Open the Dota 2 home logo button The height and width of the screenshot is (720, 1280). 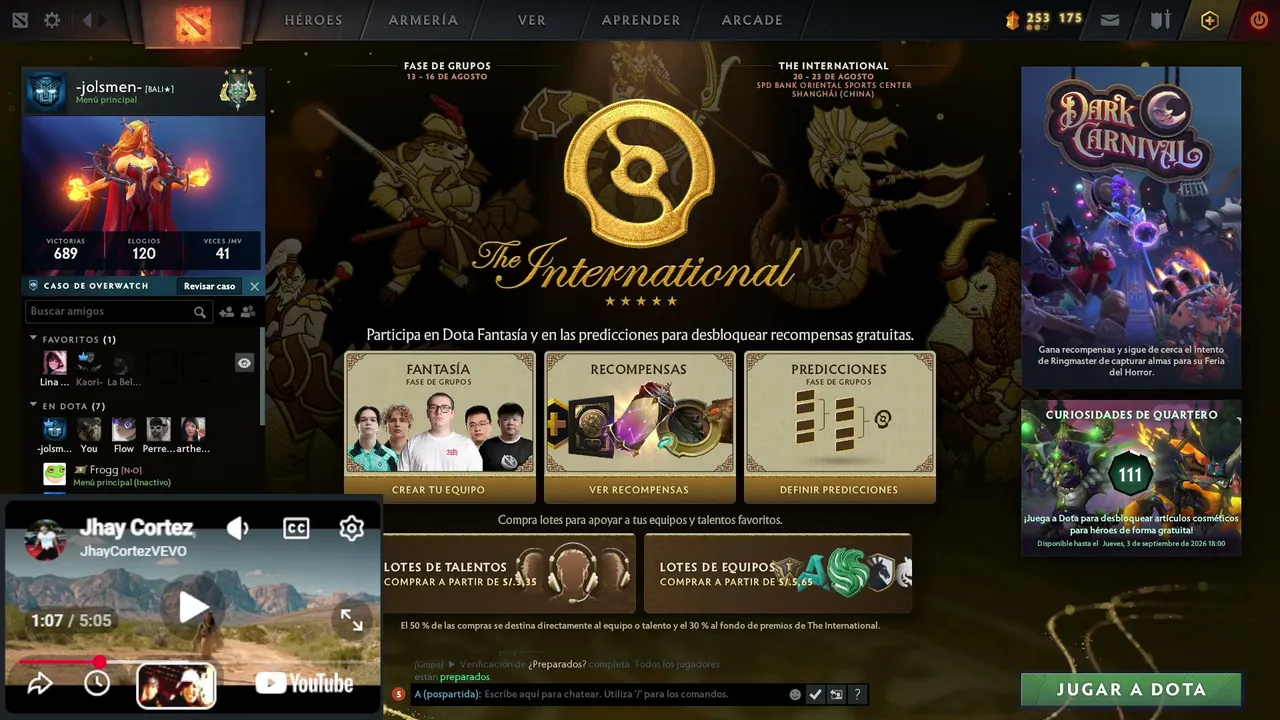point(193,22)
